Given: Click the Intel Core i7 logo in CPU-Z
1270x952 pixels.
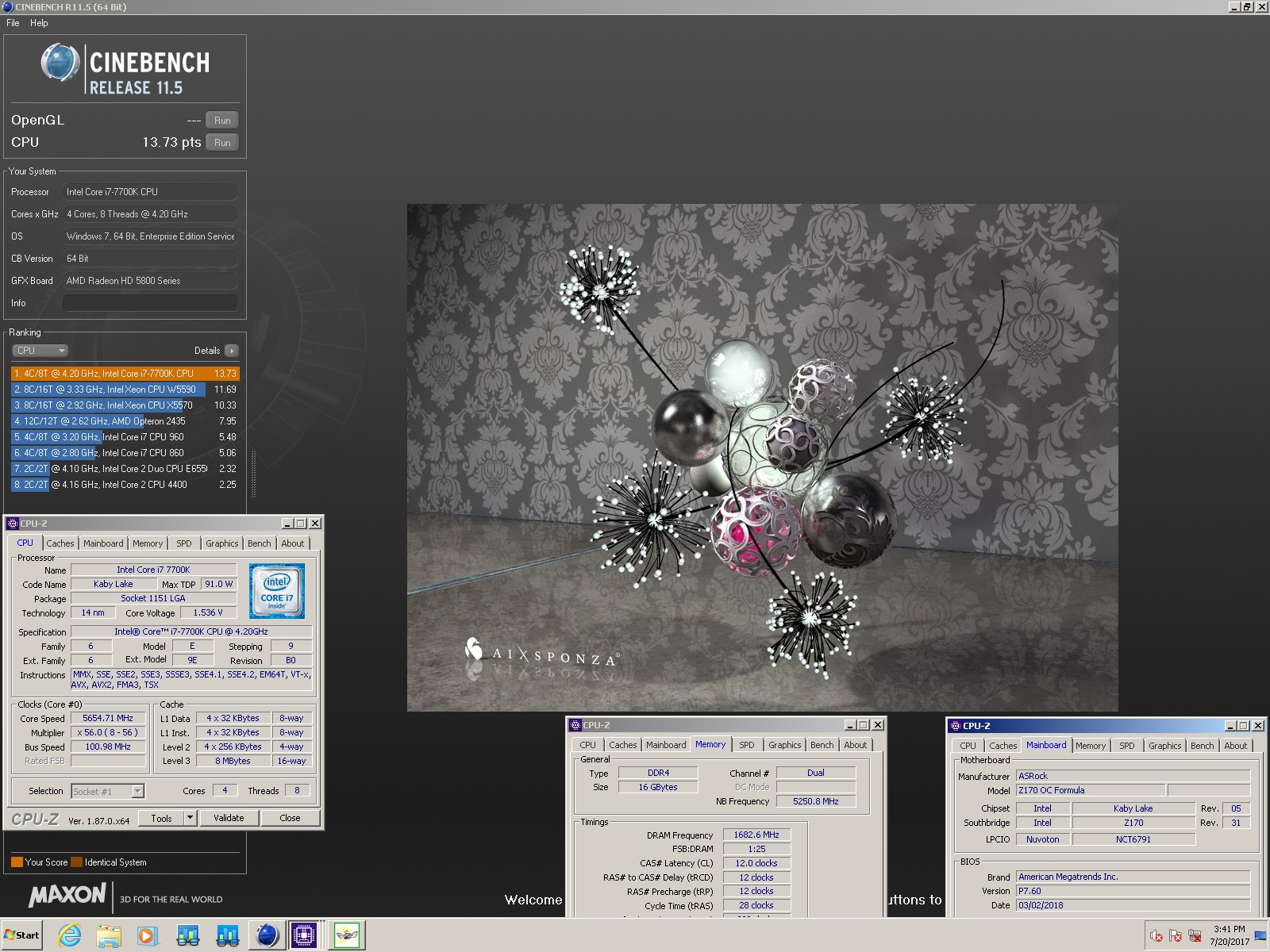Looking at the screenshot, I should point(277,591).
